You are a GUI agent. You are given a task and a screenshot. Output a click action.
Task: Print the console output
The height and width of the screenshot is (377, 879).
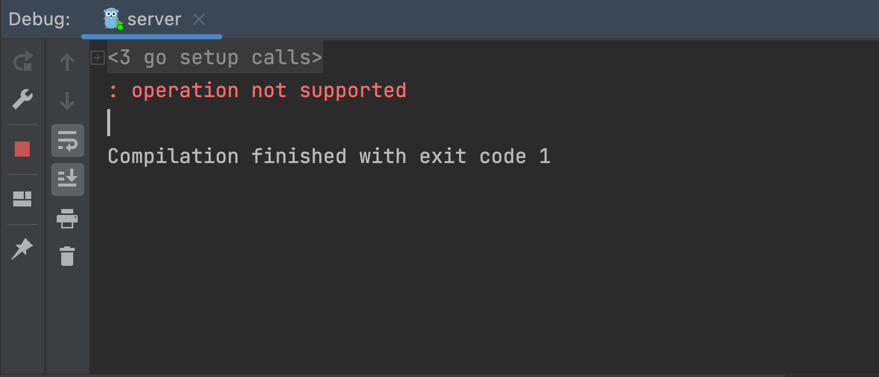pos(67,218)
